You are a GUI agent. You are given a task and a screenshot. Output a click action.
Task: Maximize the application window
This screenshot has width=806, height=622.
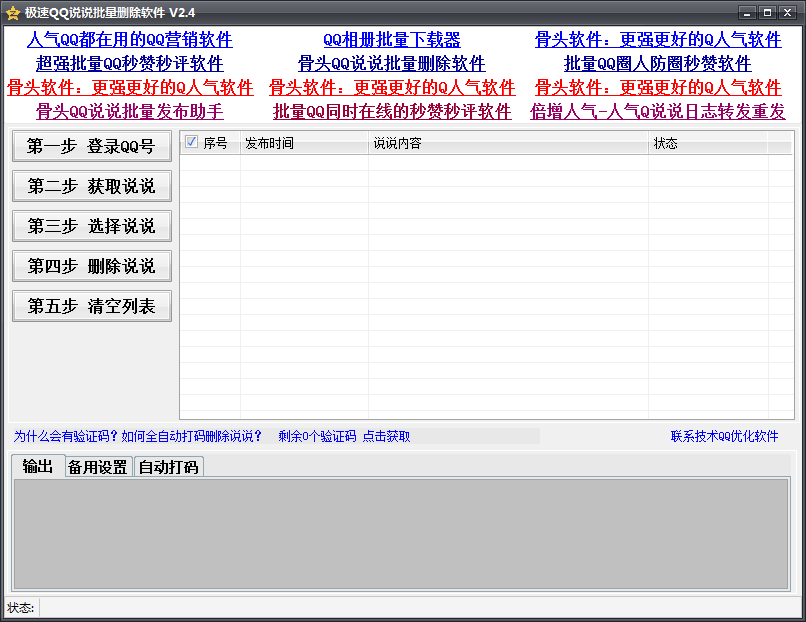[767, 12]
